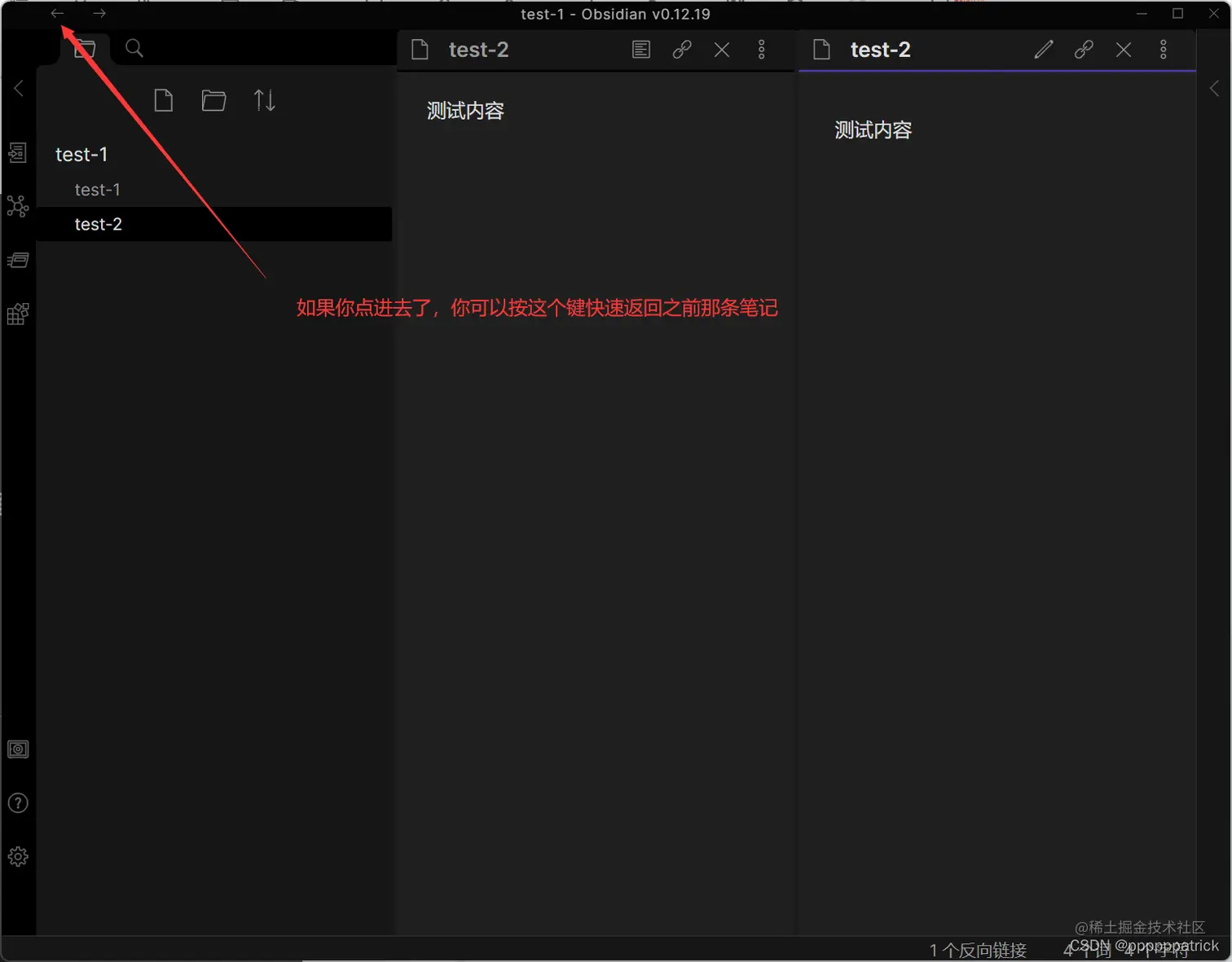Click the file icon in right pane header

coord(821,50)
